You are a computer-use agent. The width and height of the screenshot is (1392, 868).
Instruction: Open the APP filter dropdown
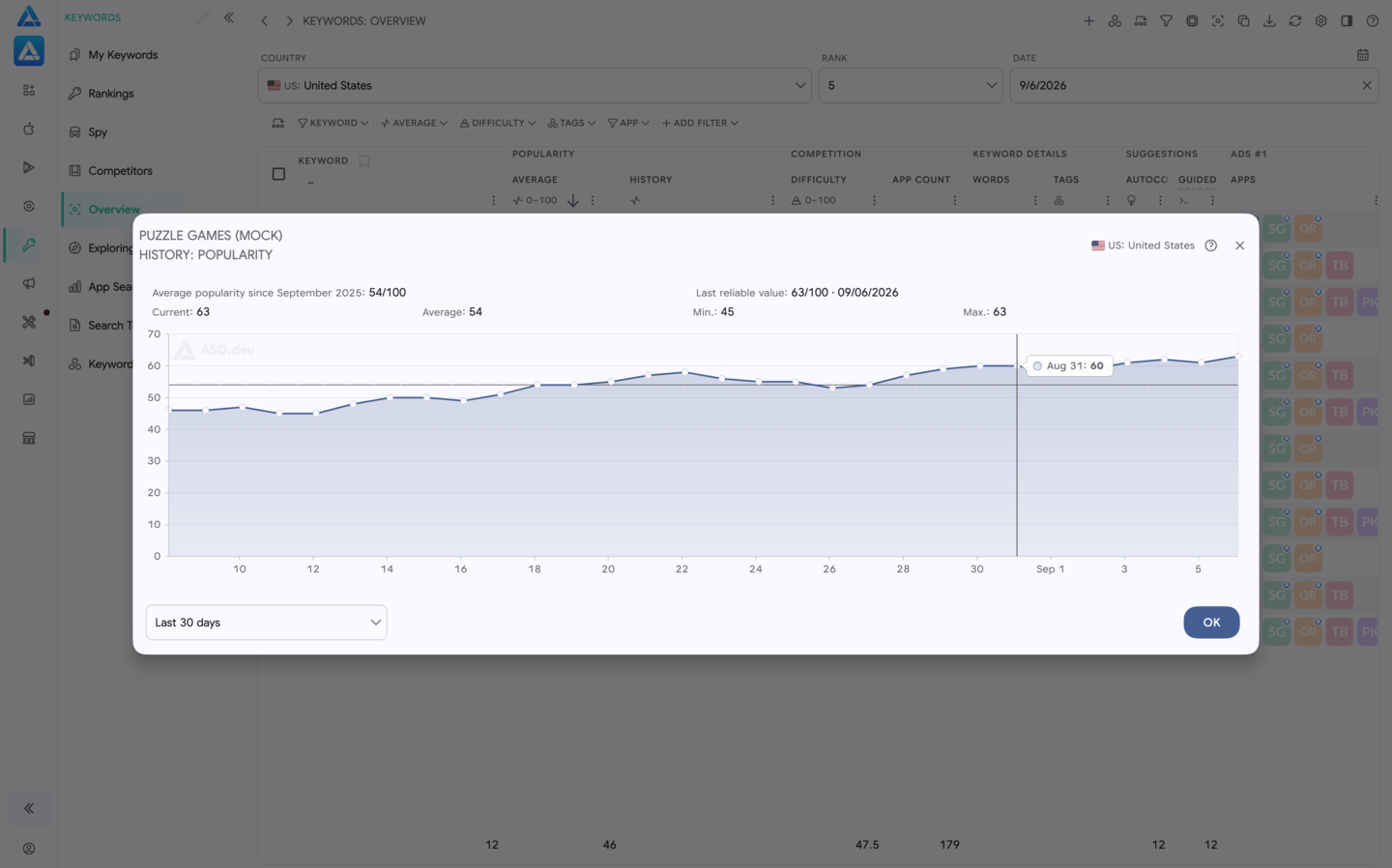pos(628,123)
